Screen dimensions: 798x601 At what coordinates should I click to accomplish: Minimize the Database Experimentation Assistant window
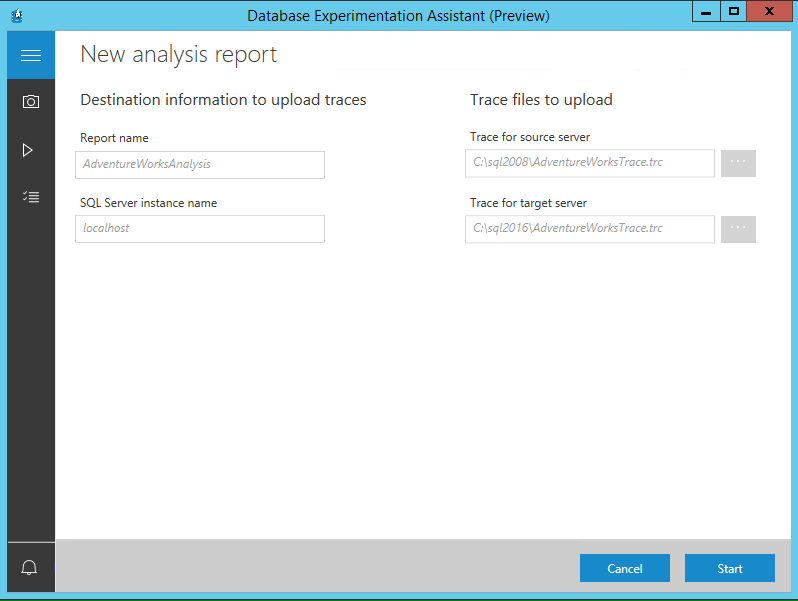click(x=705, y=11)
